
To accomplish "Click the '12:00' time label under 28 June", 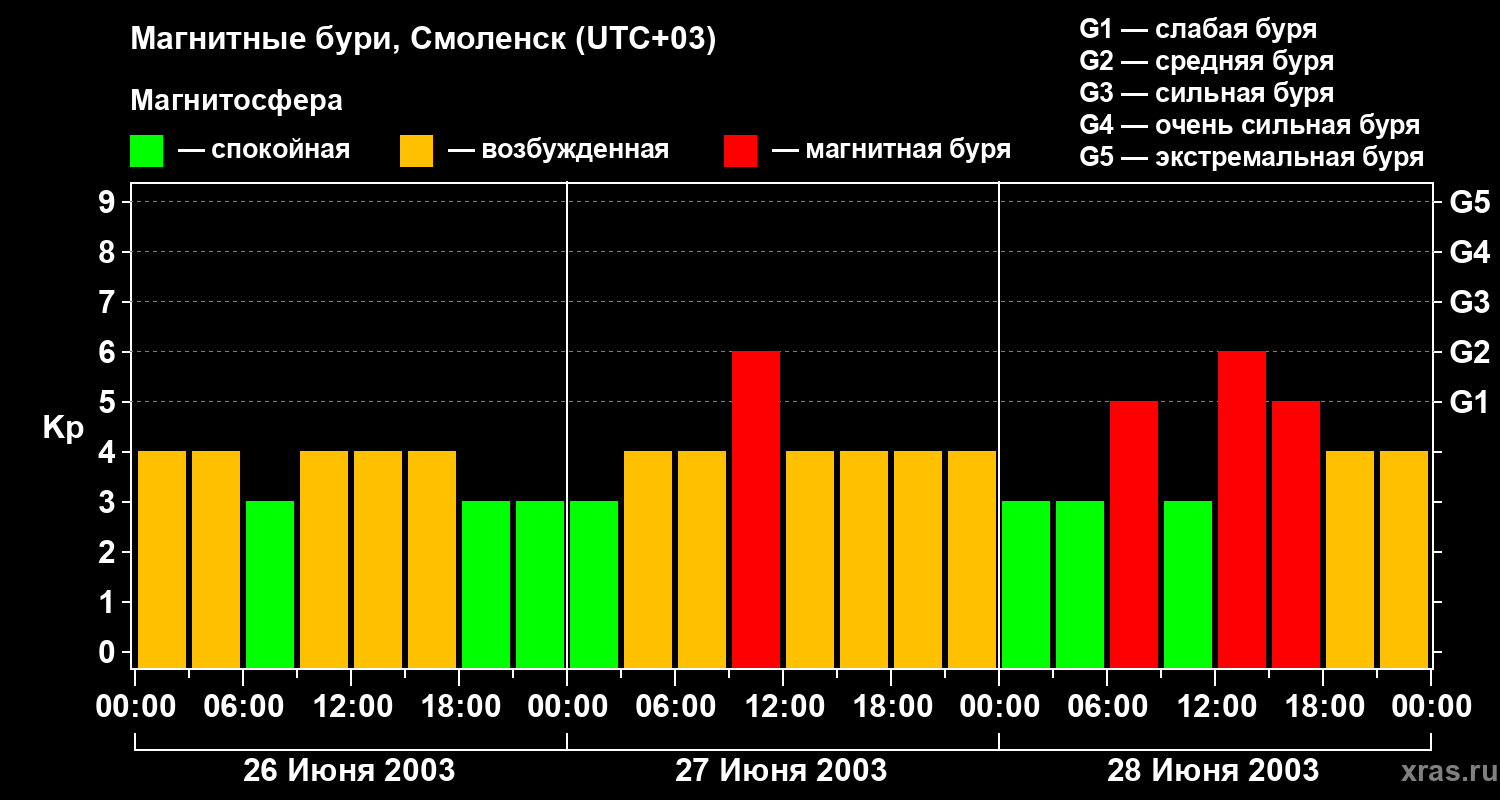I will click(1215, 707).
